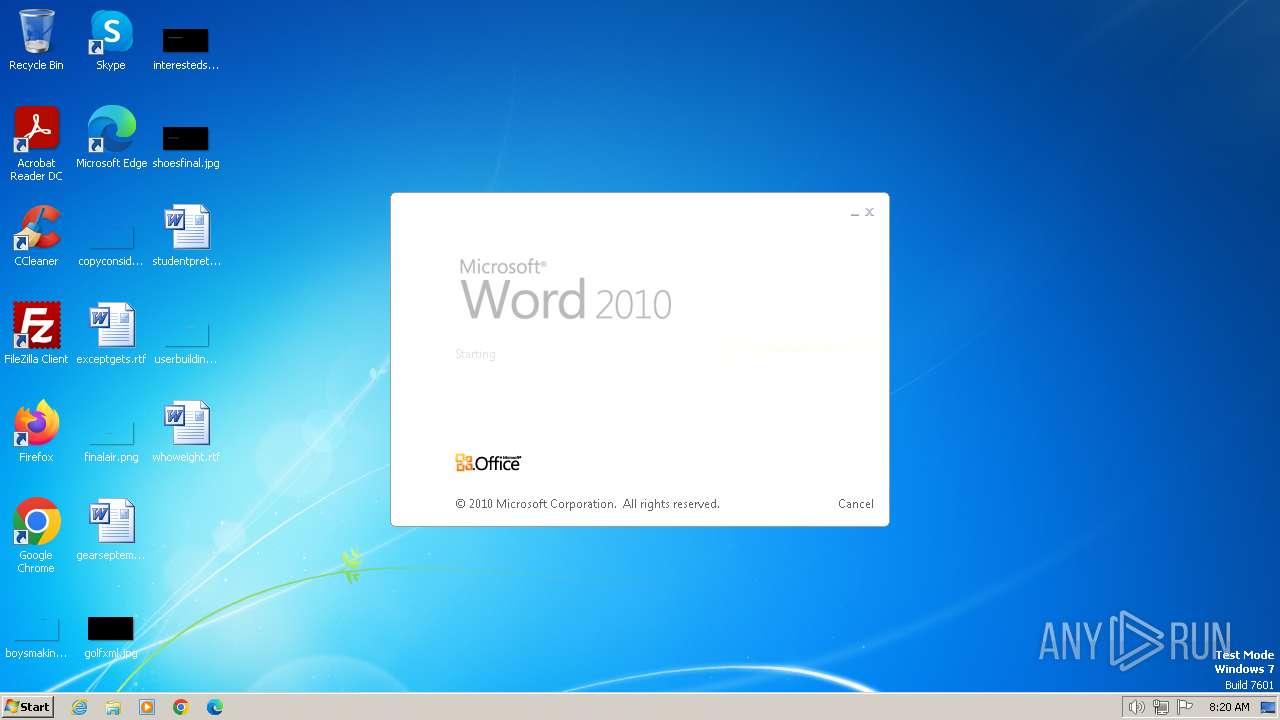Launch Internet Explorer from taskbar
Screen dimensions: 1280x720
79,707
